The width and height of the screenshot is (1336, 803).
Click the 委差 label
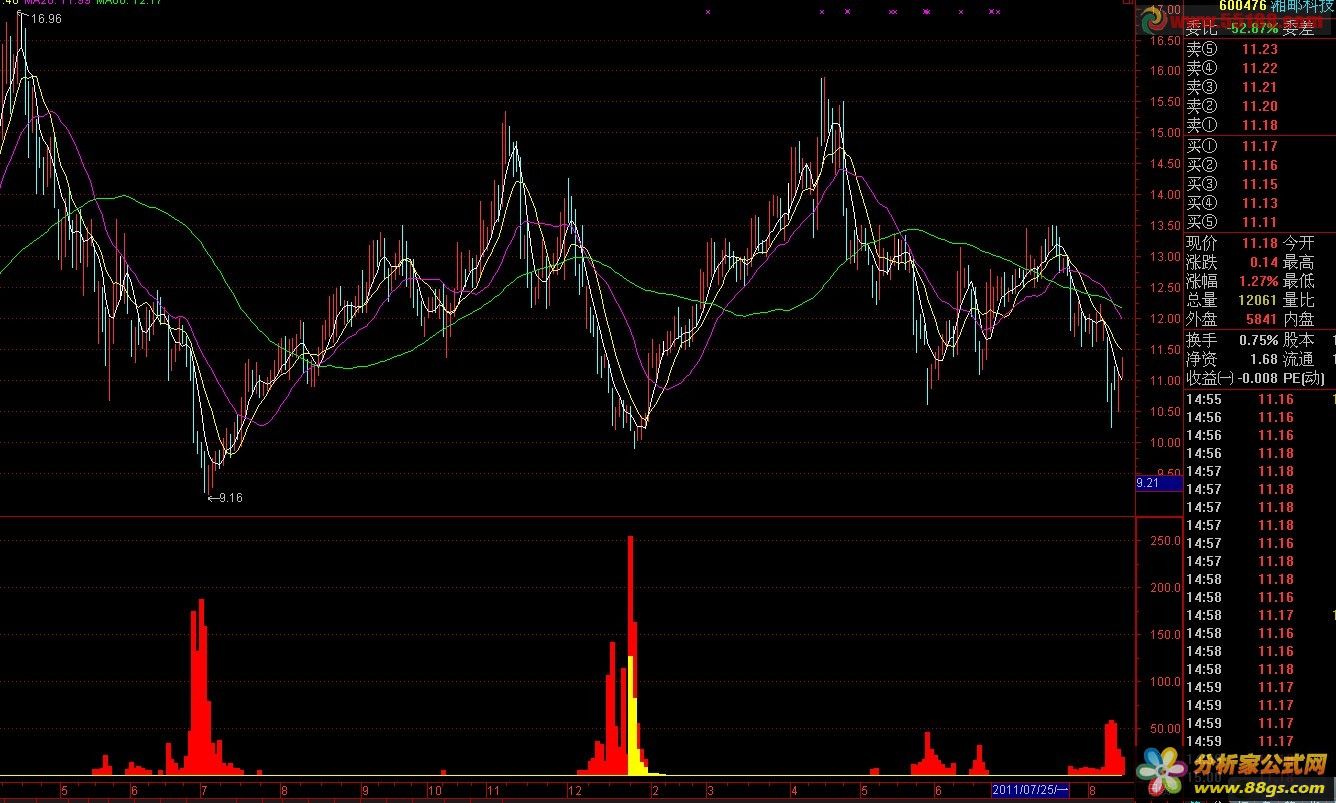[x=1298, y=30]
